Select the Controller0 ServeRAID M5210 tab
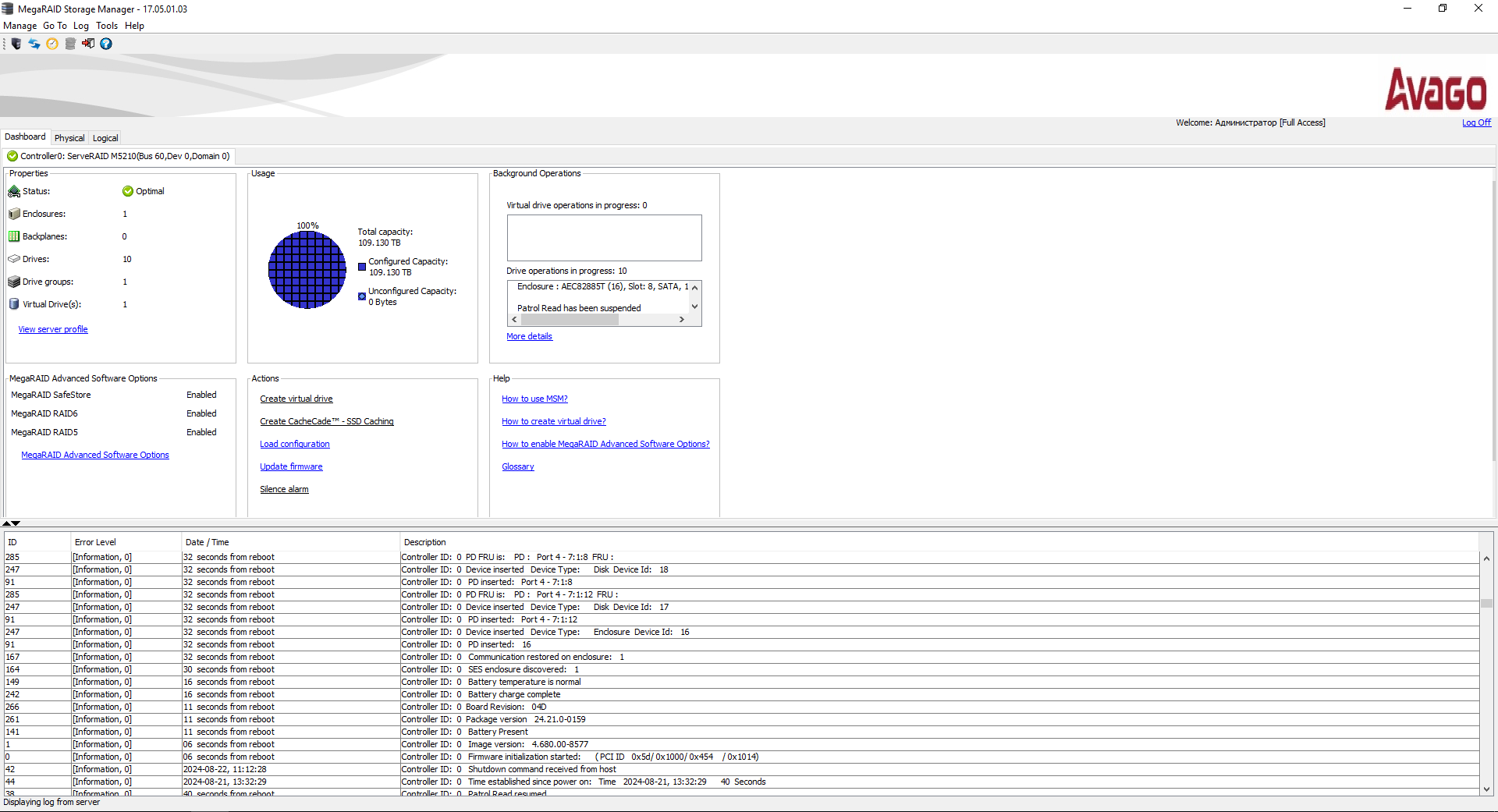Screen dimensions: 1498x812 click(x=119, y=156)
